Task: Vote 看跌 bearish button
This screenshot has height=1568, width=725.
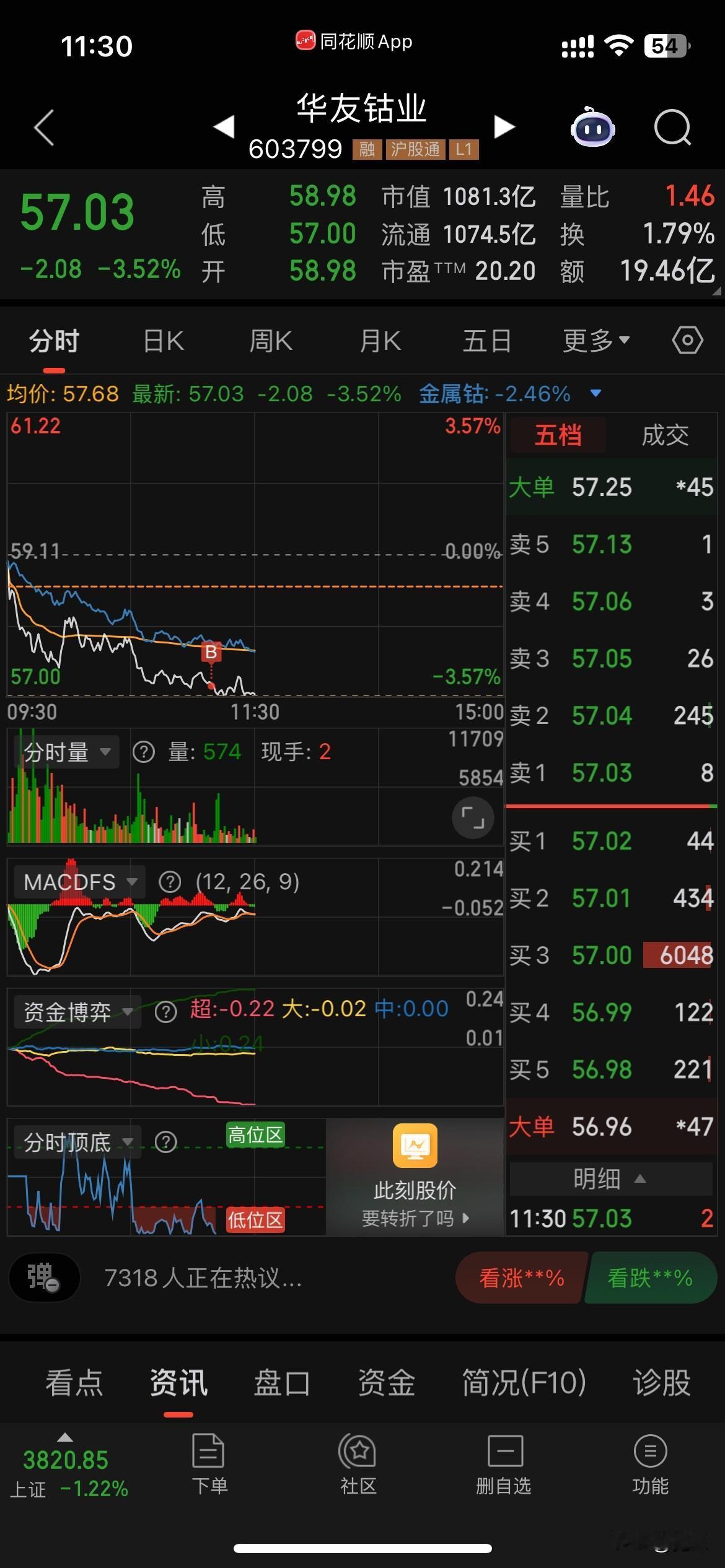Action: (651, 1278)
